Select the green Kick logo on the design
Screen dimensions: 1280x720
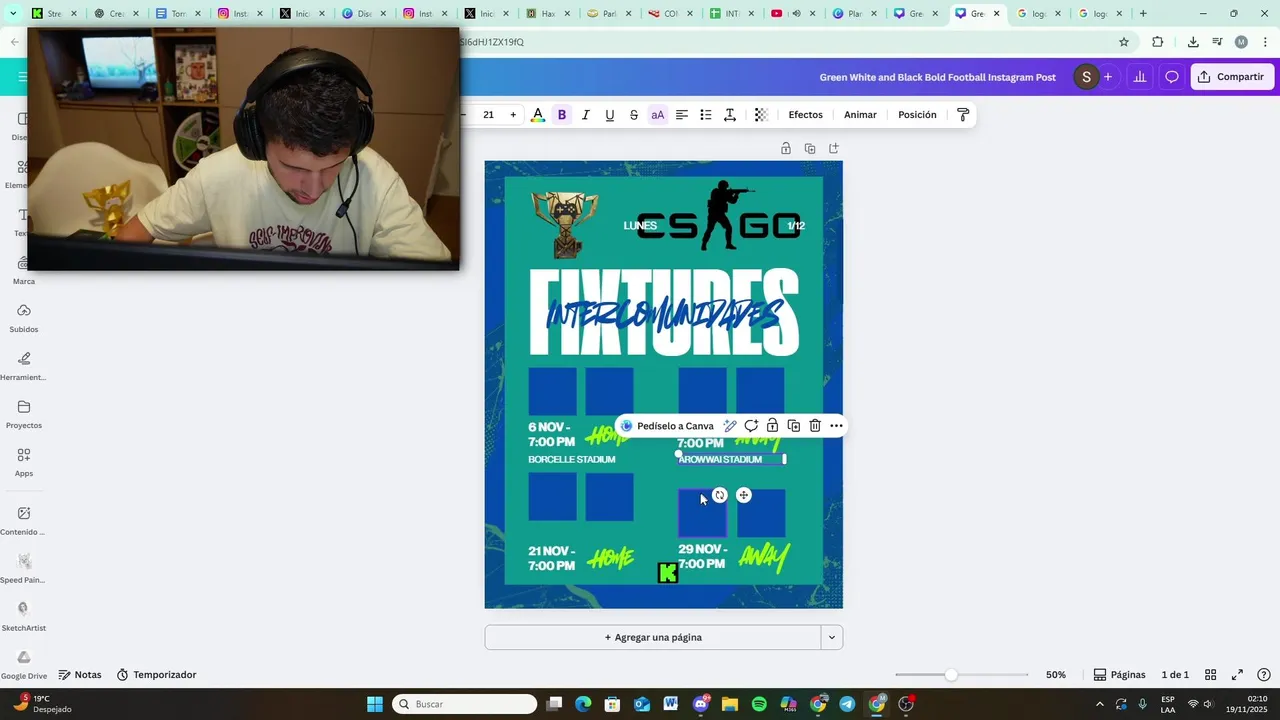tap(668, 573)
